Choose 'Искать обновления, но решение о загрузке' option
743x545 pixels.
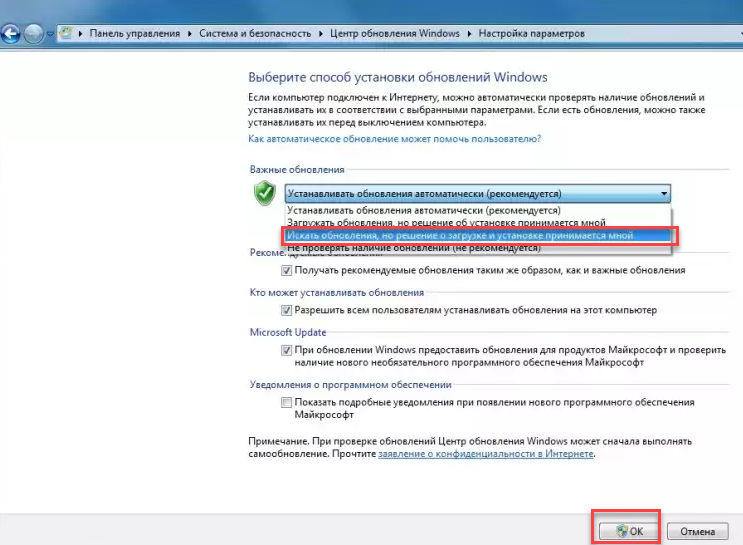pos(460,236)
